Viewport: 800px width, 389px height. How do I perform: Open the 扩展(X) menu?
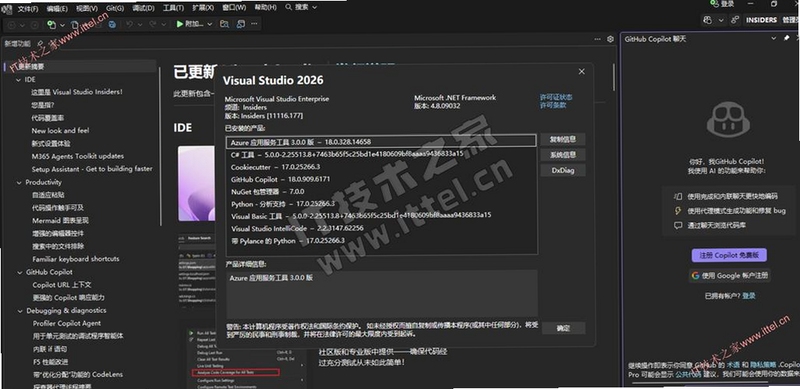(x=203, y=8)
